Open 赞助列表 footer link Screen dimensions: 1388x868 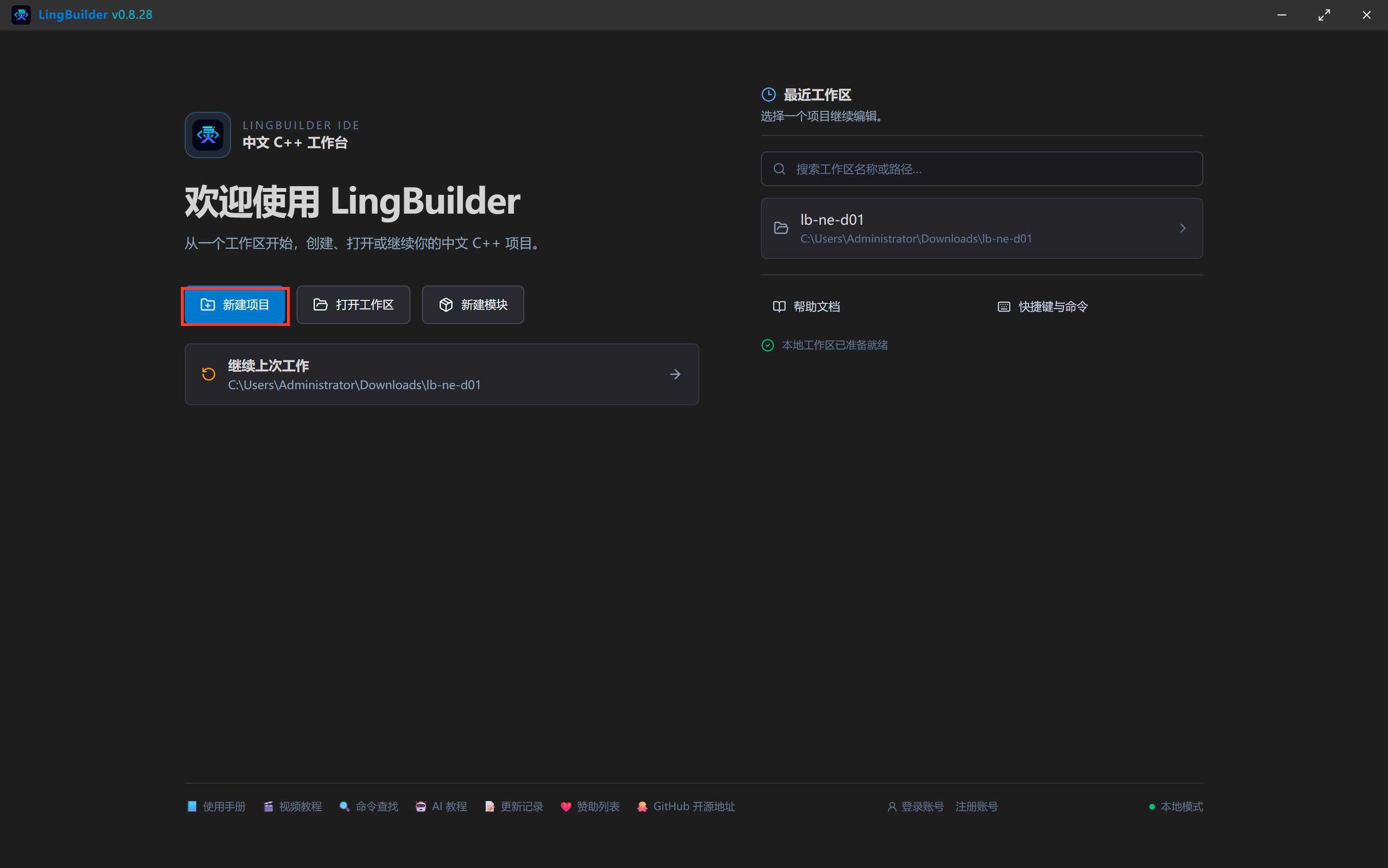click(x=590, y=807)
